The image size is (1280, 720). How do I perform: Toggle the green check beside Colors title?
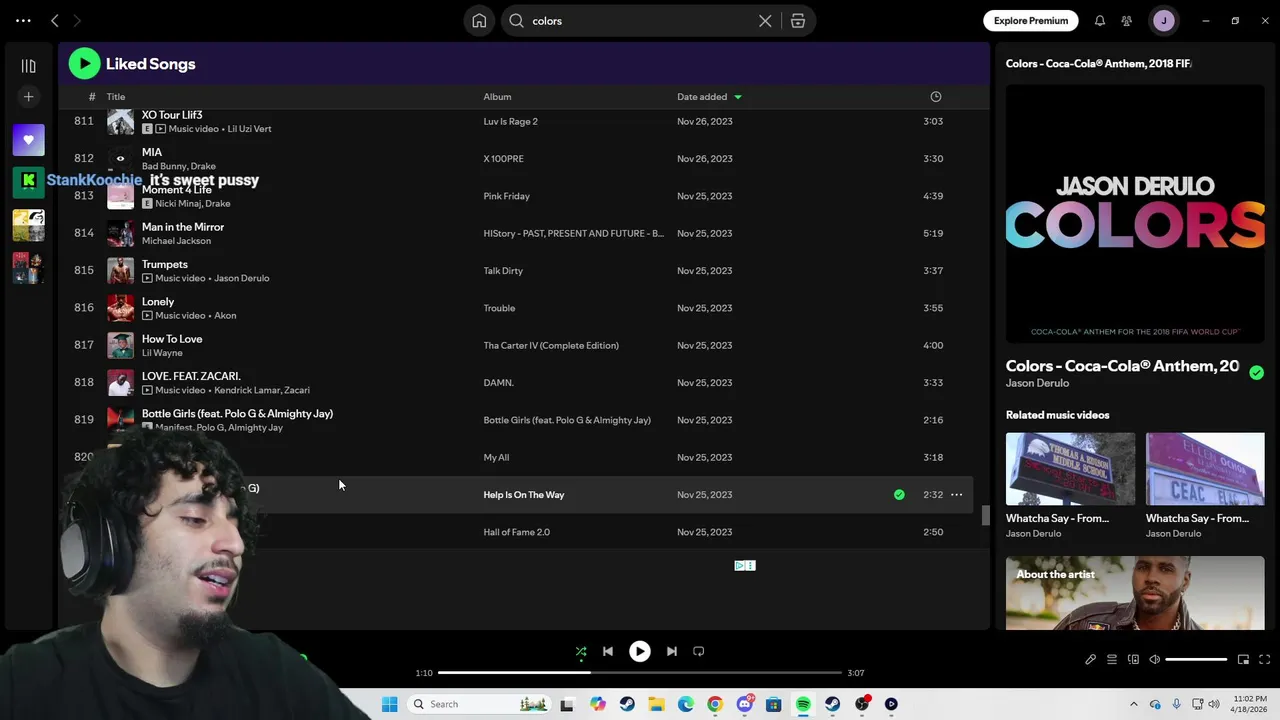(x=1256, y=372)
